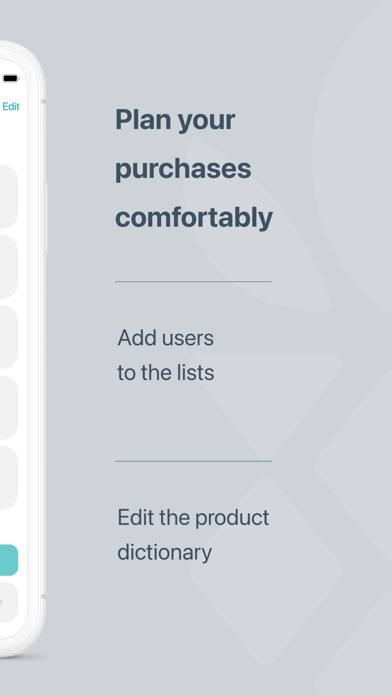Select the "to the lists" text line
The height and width of the screenshot is (696, 392).
pos(166,373)
